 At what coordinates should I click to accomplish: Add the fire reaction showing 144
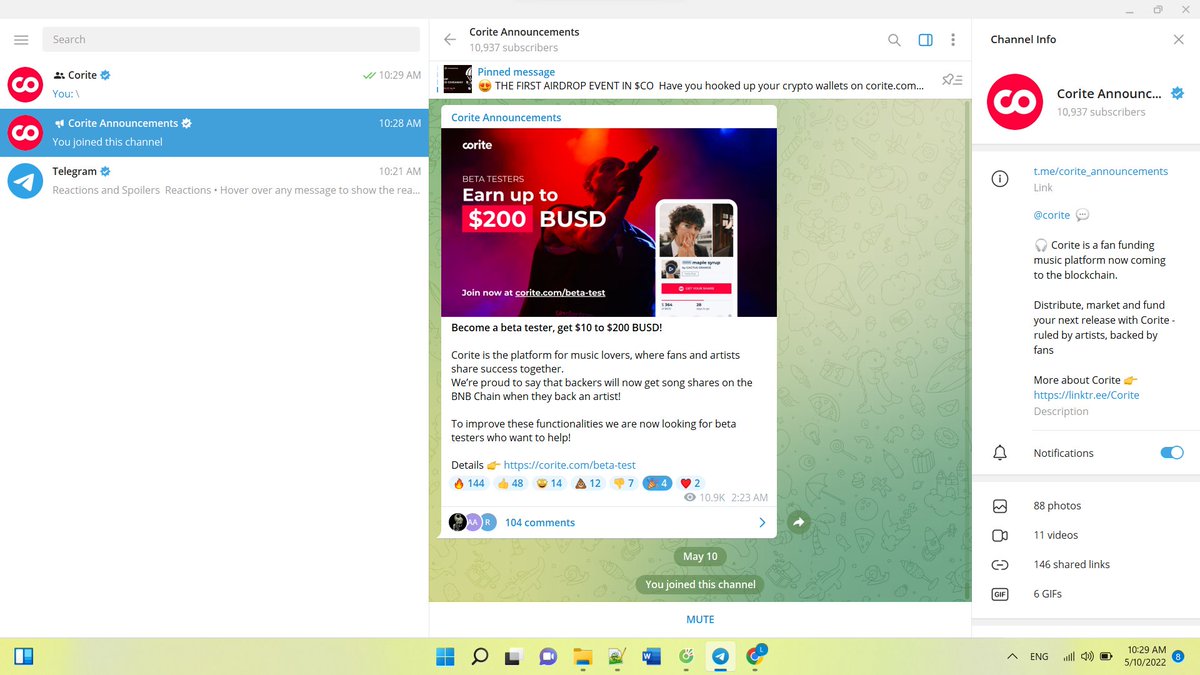469,483
